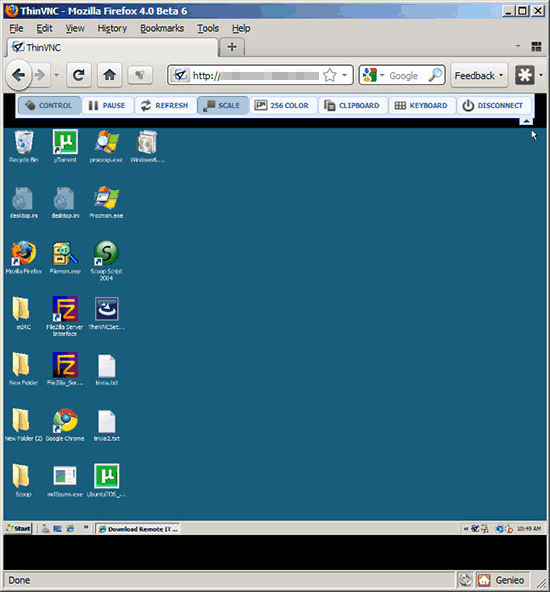Click the Firefox home button
The image size is (550, 592).
click(110, 75)
